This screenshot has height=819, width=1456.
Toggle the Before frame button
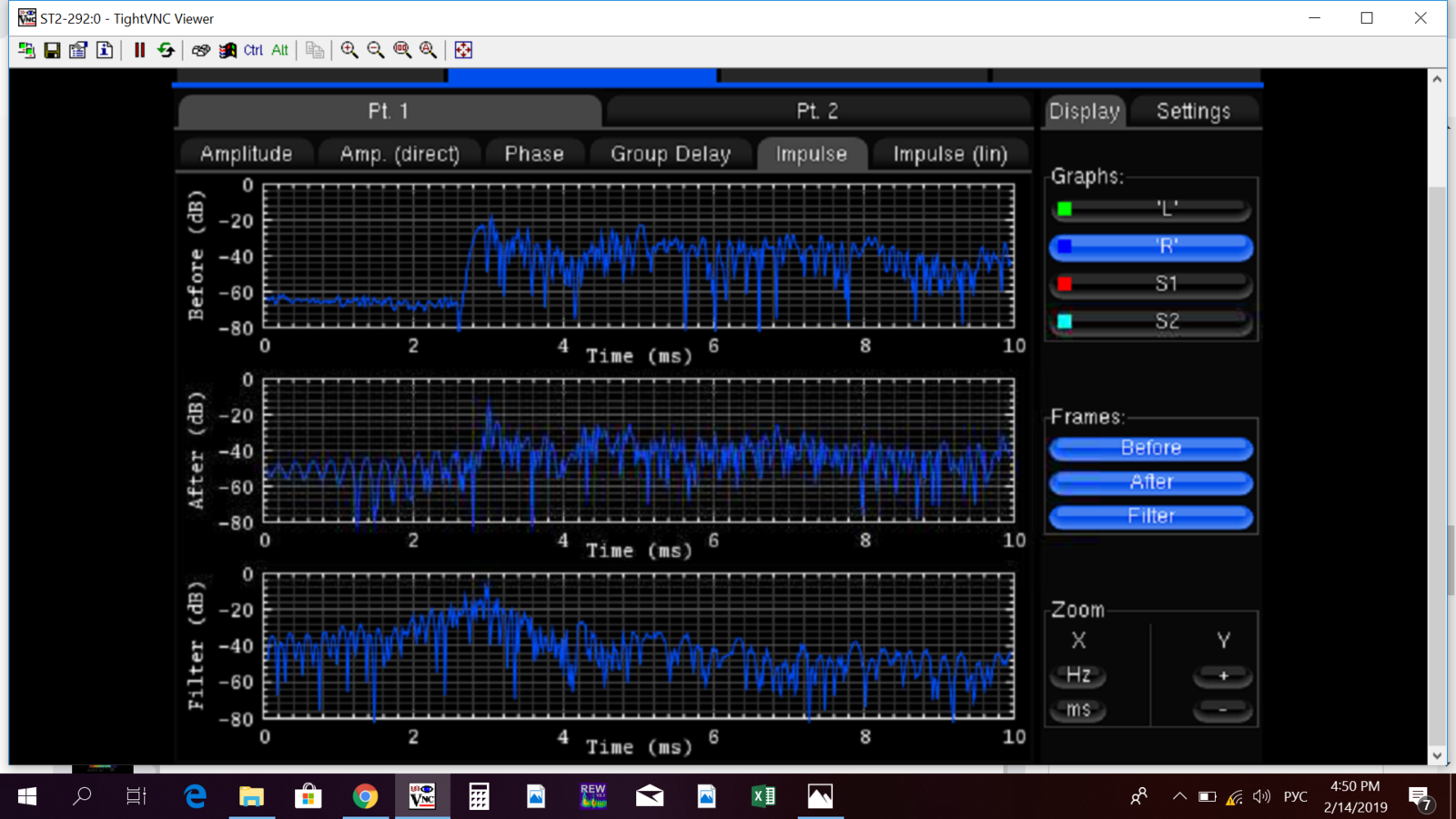click(x=1151, y=448)
